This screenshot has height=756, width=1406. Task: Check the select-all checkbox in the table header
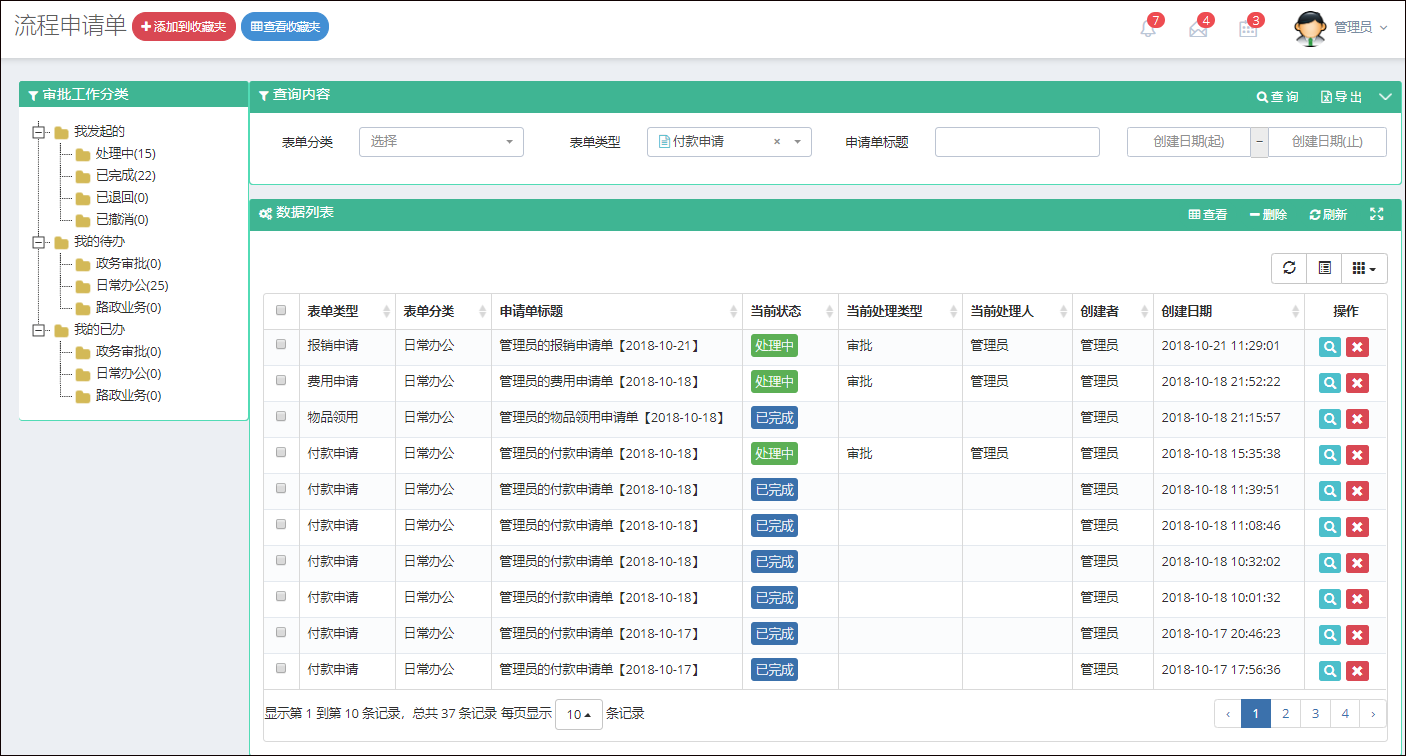281,311
